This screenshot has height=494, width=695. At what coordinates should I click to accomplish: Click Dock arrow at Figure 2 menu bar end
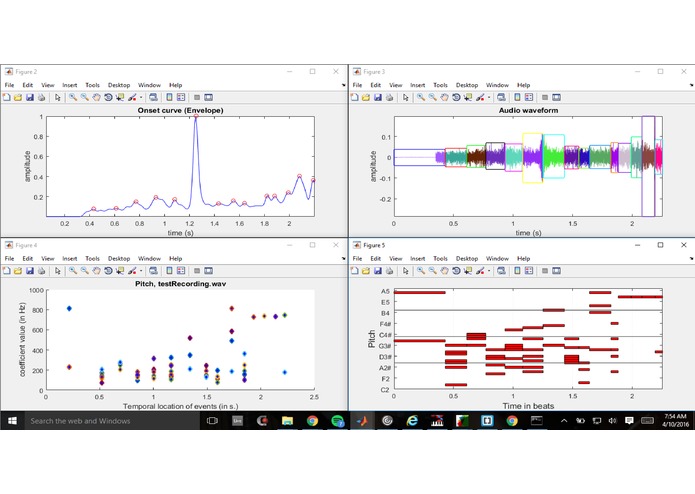(344, 85)
